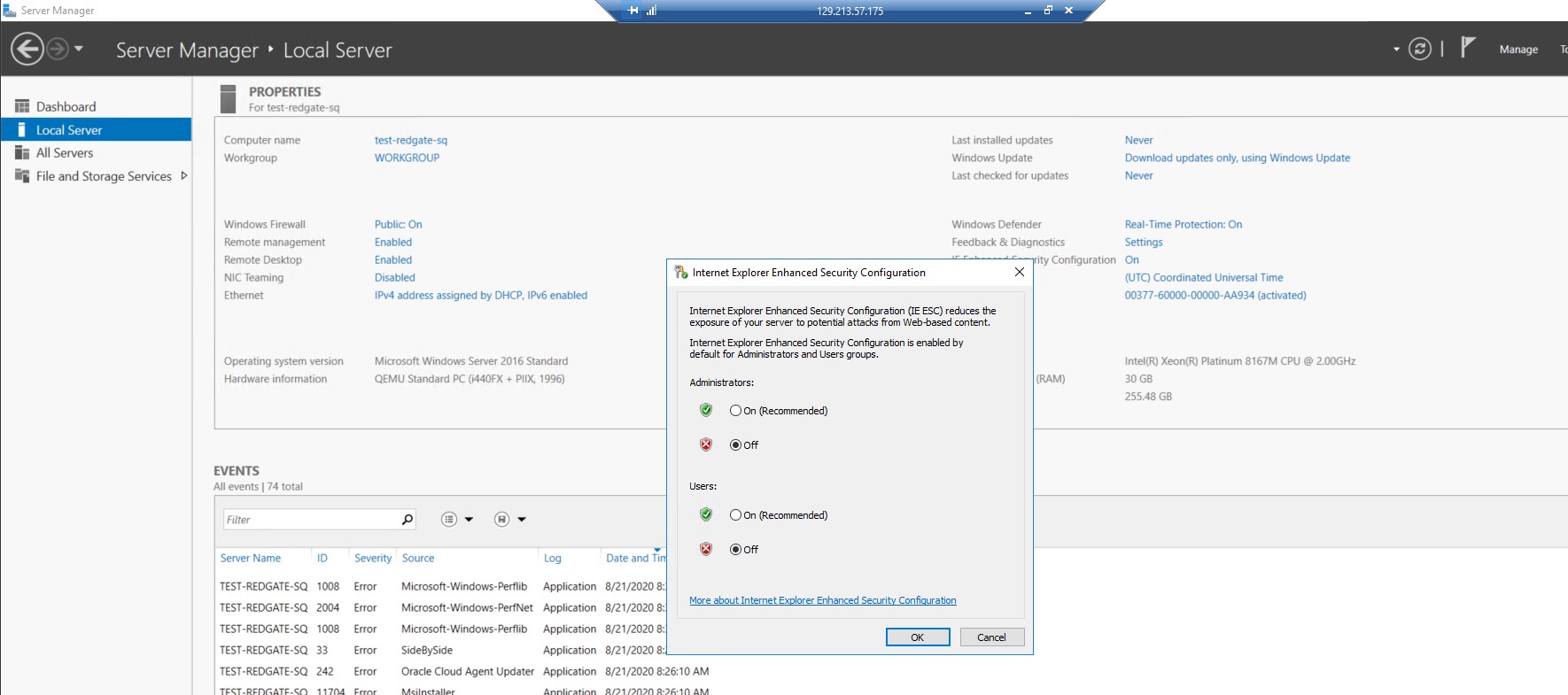Click computer name test-redgate-sq link
Screen dimensions: 1568x695
411,140
